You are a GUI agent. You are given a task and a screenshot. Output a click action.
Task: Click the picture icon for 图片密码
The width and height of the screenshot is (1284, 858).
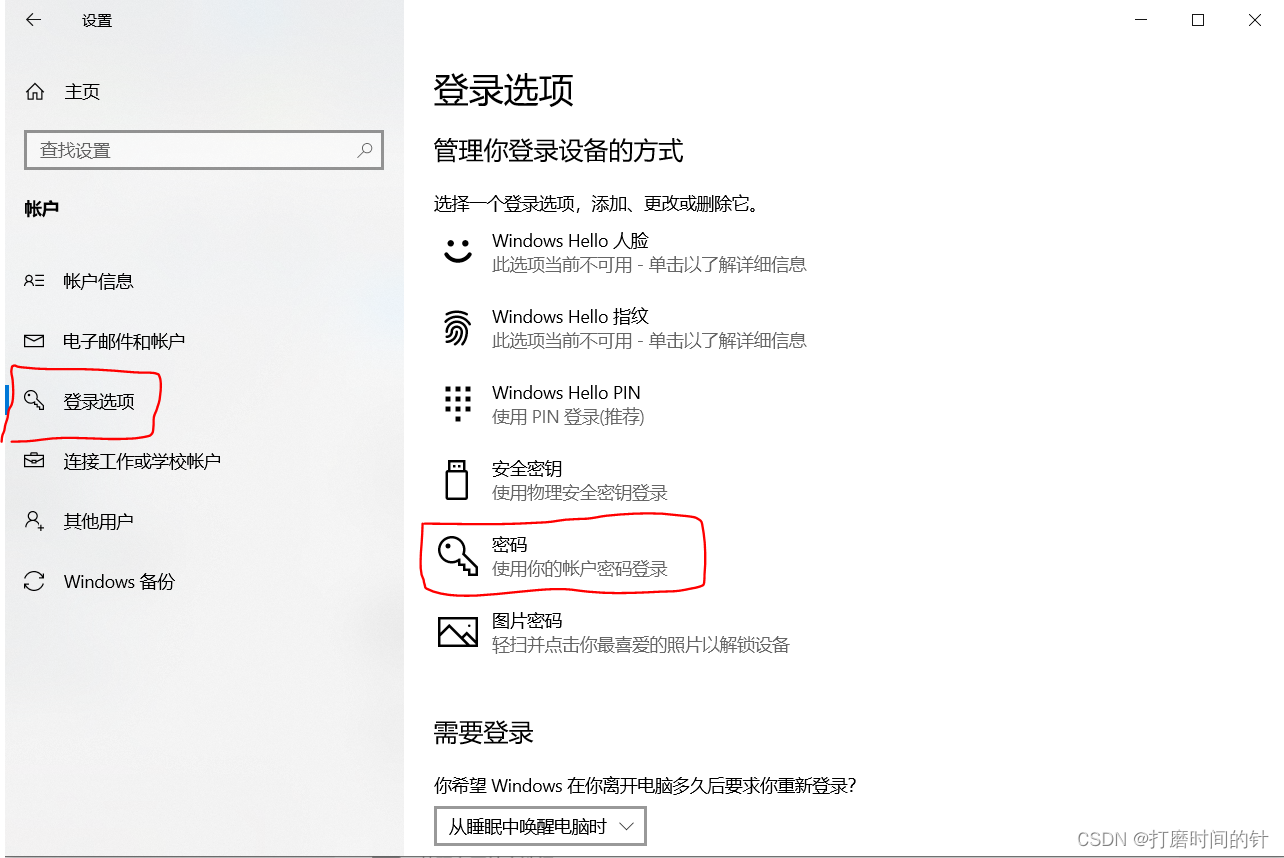coord(458,632)
